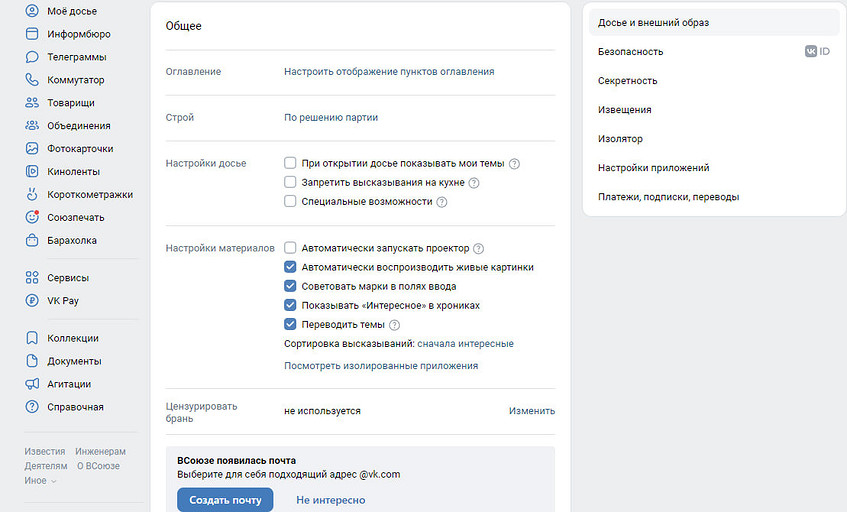Dismiss mail offer with Не интересно
The height and width of the screenshot is (512, 847).
click(x=330, y=500)
